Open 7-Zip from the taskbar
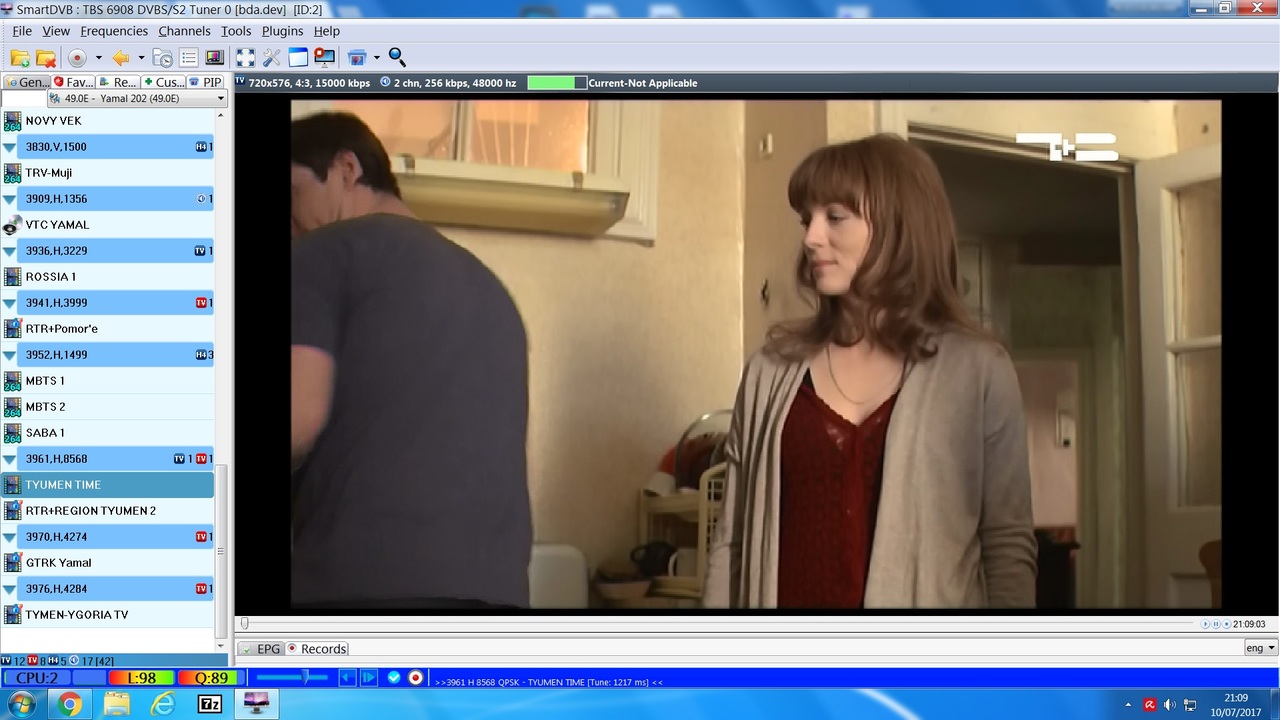Image resolution: width=1280 pixels, height=720 pixels. 210,704
